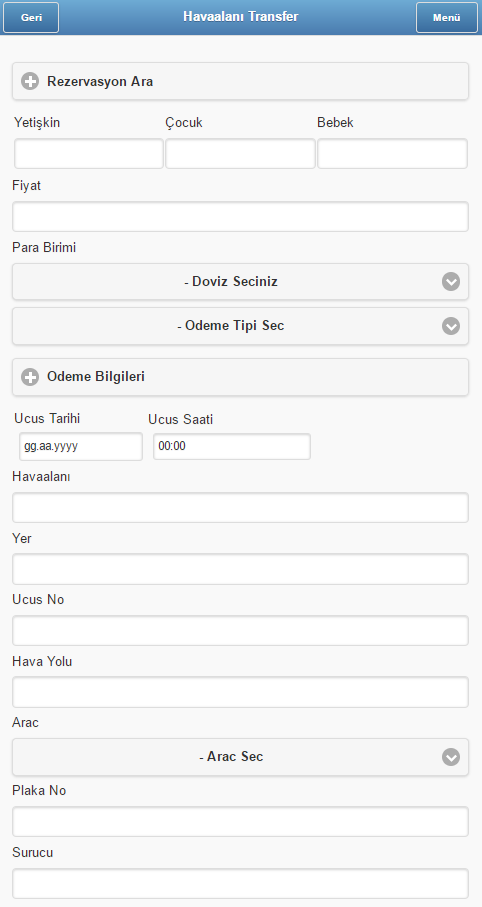Image resolution: width=482 pixels, height=907 pixels.
Task: Pick the Ucus Tarihi date field
Action: click(80, 447)
